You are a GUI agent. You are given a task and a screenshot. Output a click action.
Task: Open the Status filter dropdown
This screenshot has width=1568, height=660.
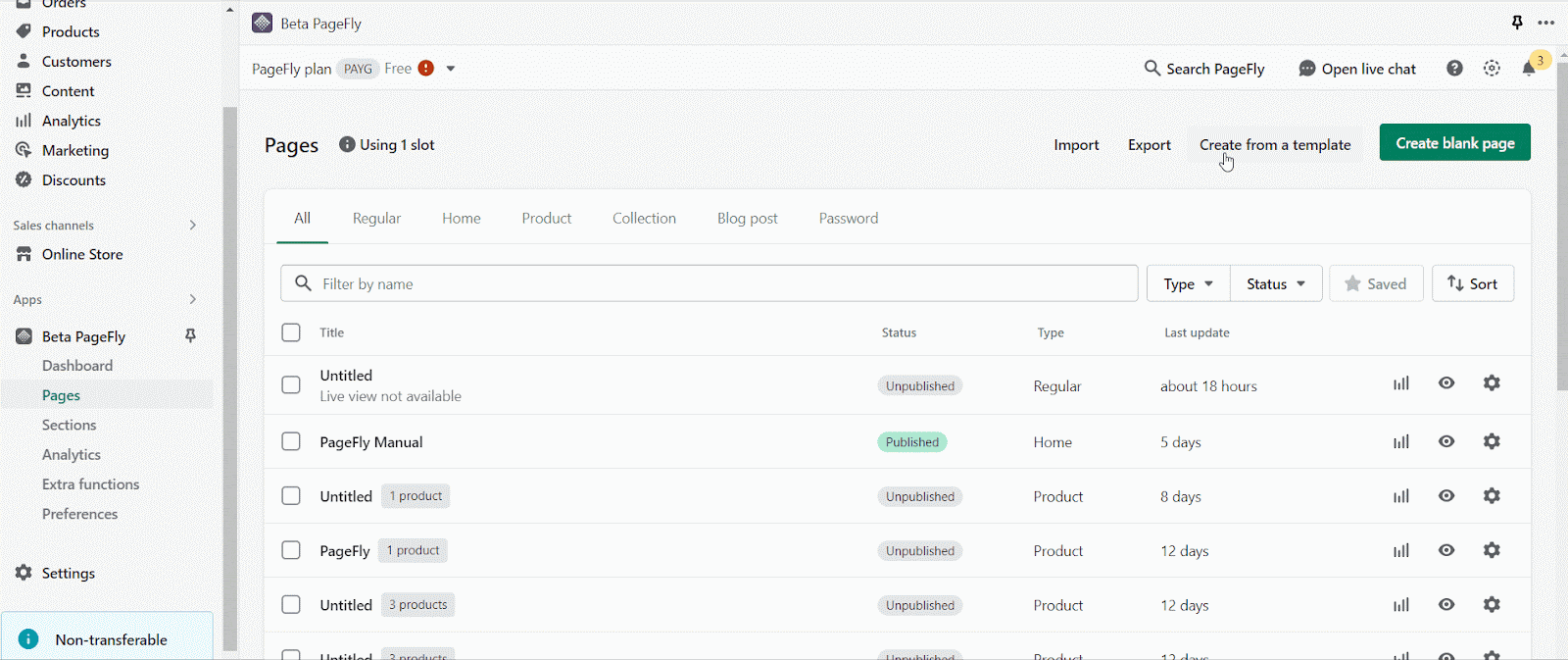1276,283
